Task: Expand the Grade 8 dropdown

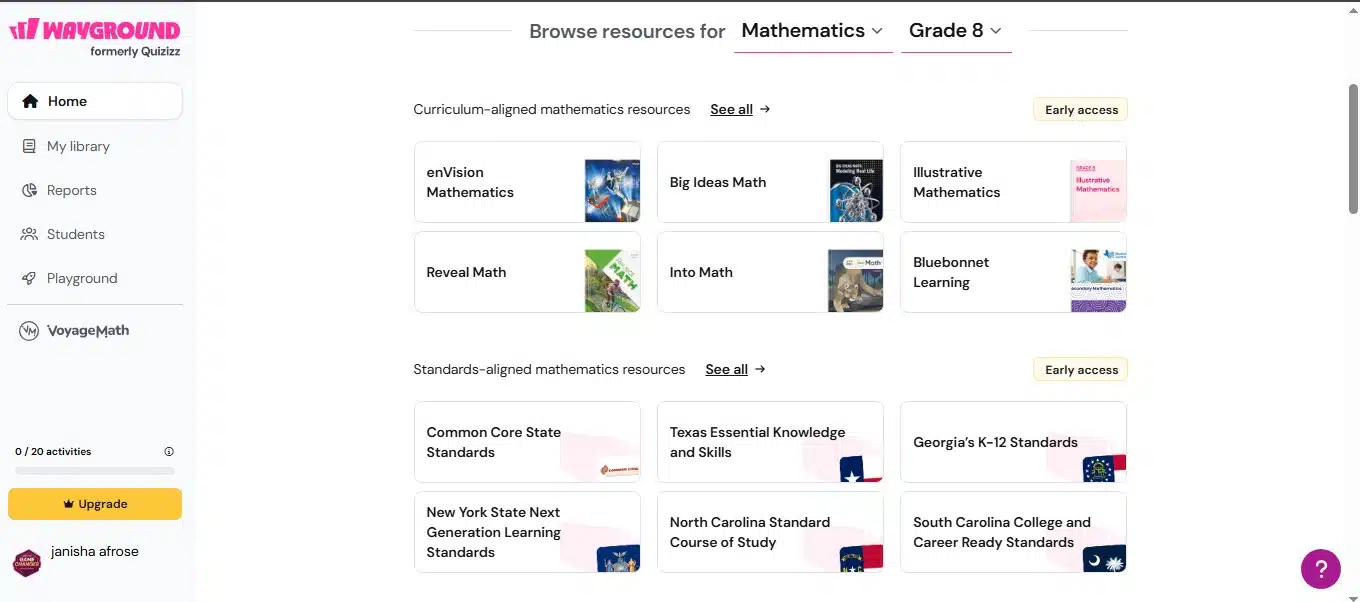Action: point(956,31)
